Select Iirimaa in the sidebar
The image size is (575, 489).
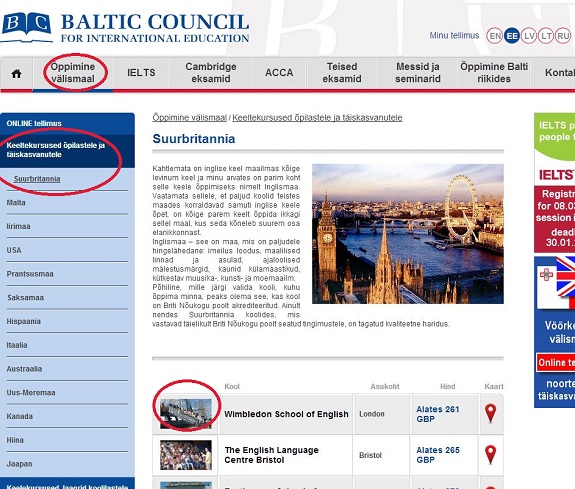click(18, 226)
